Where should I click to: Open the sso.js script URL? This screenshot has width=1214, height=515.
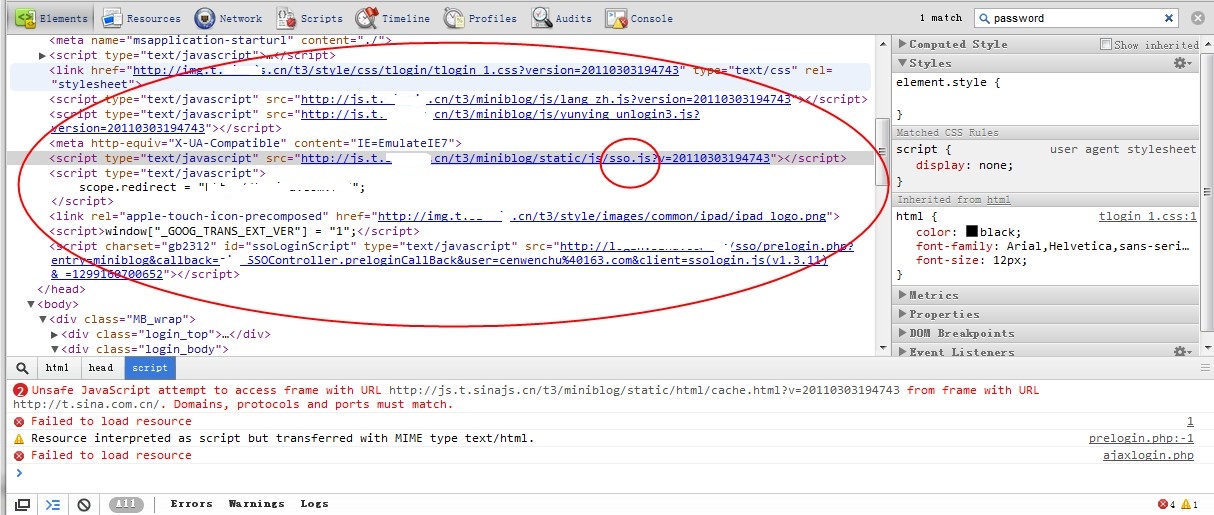pyautogui.click(x=536, y=158)
